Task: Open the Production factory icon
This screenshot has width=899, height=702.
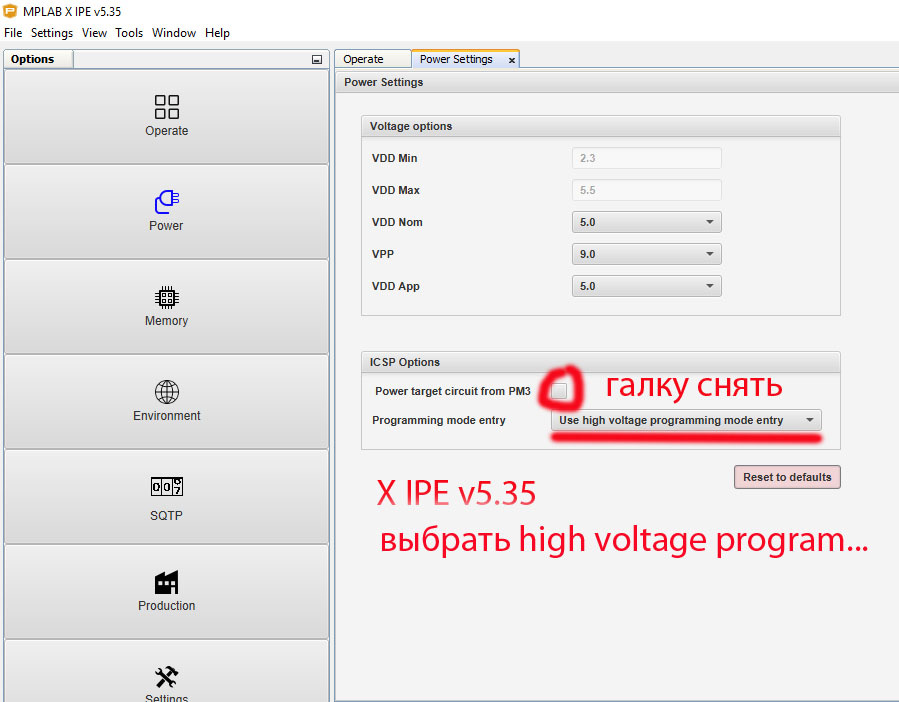Action: pyautogui.click(x=167, y=583)
